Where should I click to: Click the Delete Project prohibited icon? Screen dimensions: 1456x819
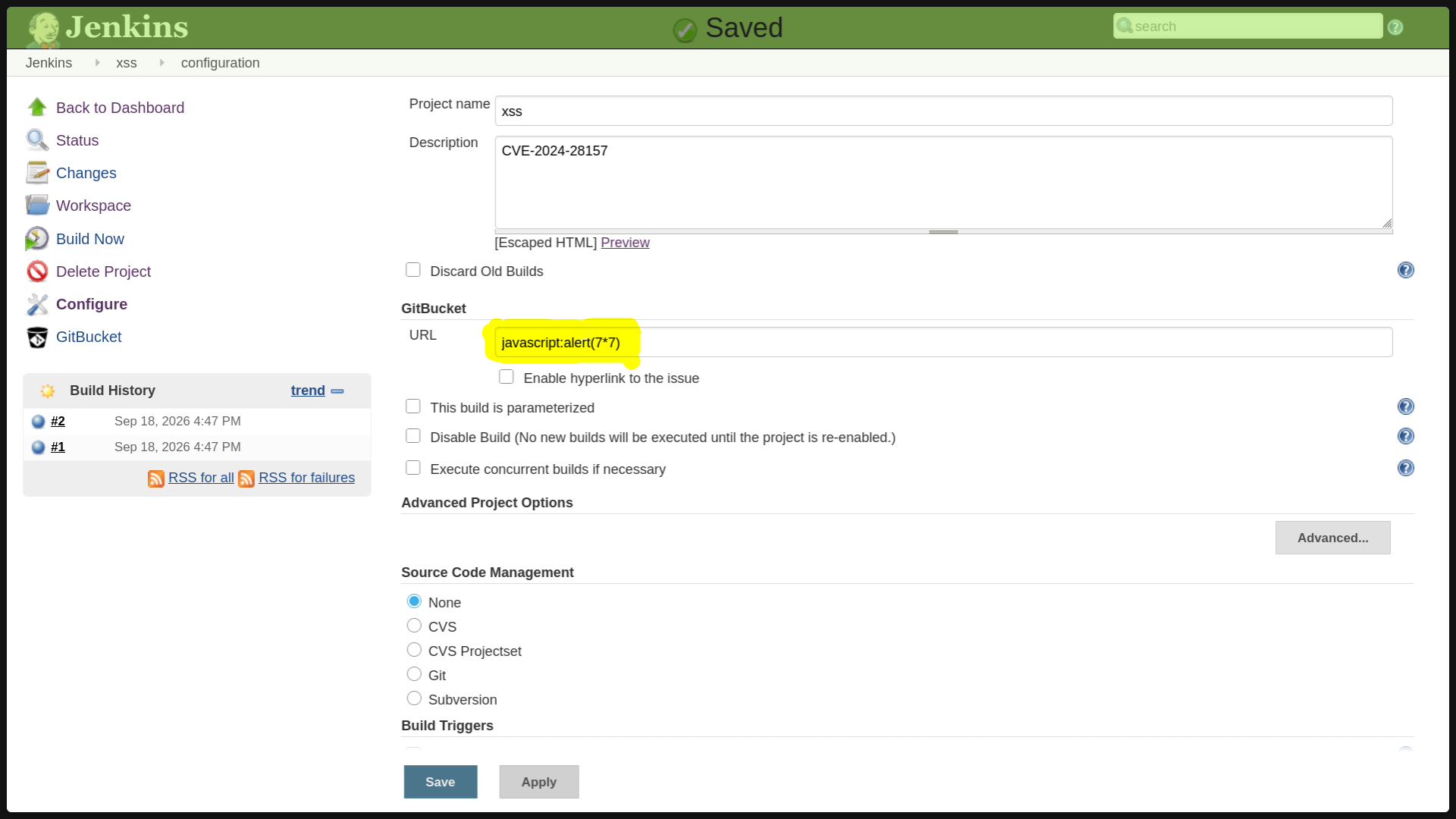(37, 271)
